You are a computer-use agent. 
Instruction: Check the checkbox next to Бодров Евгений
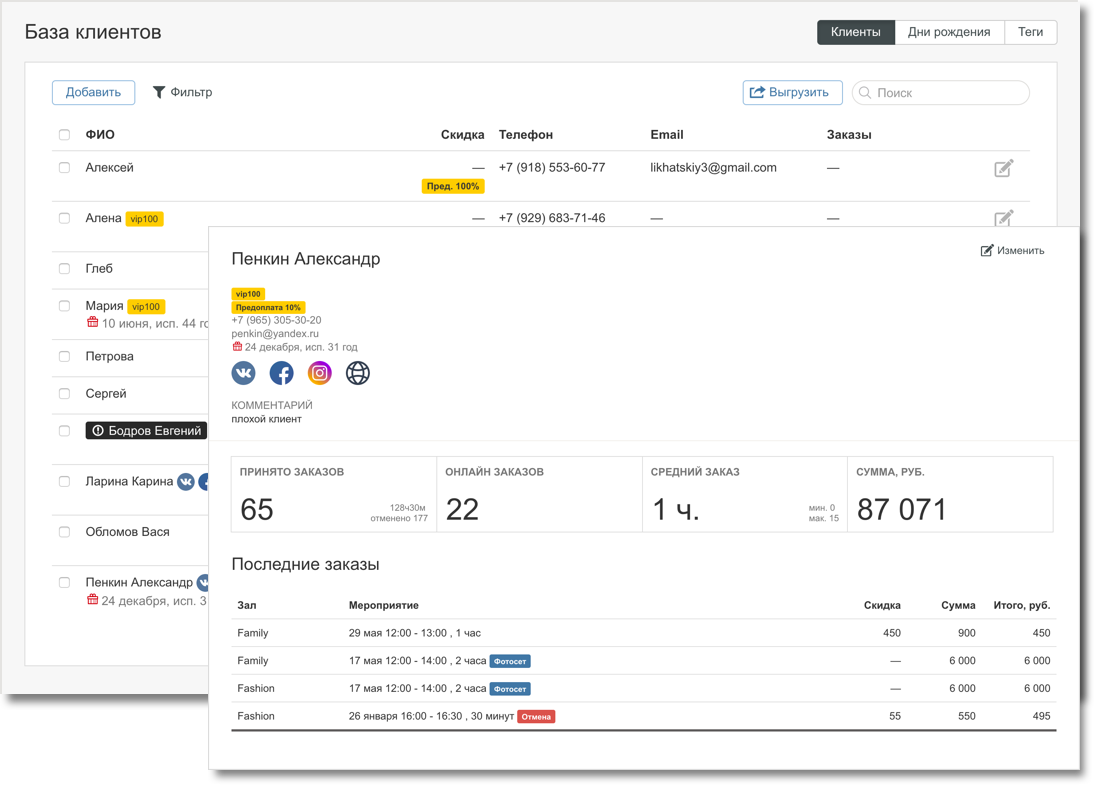[64, 430]
